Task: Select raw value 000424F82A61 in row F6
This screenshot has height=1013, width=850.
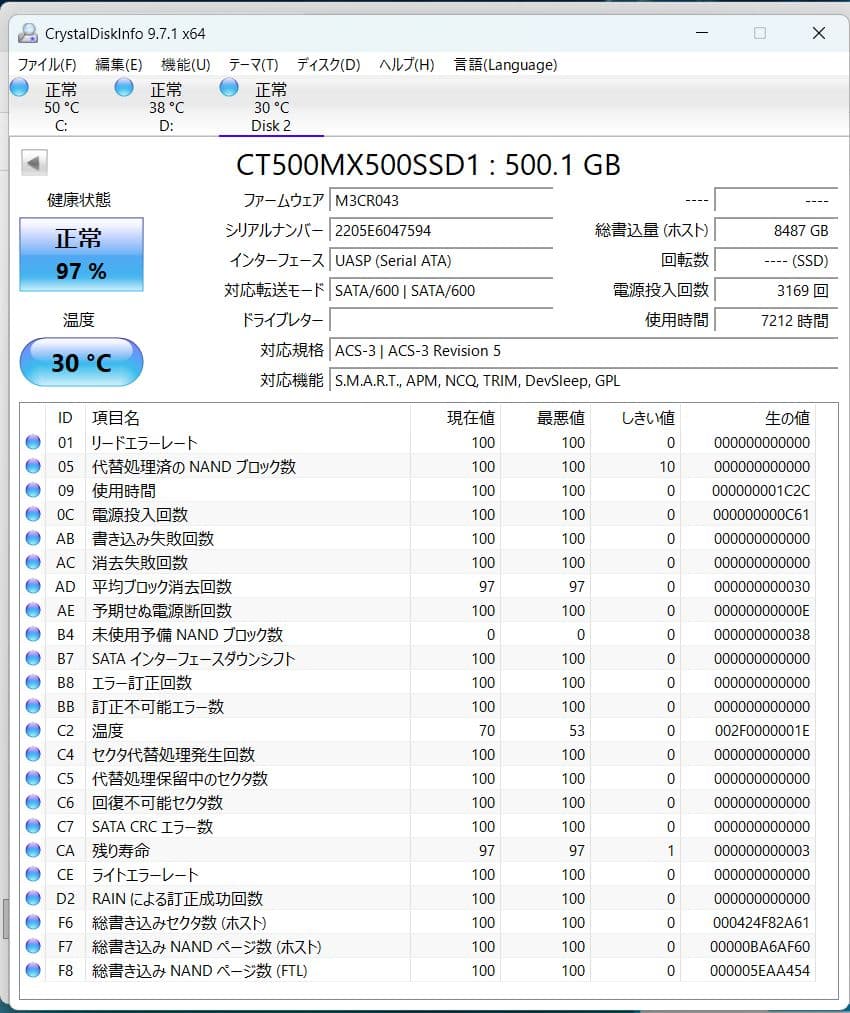Action: [761, 923]
